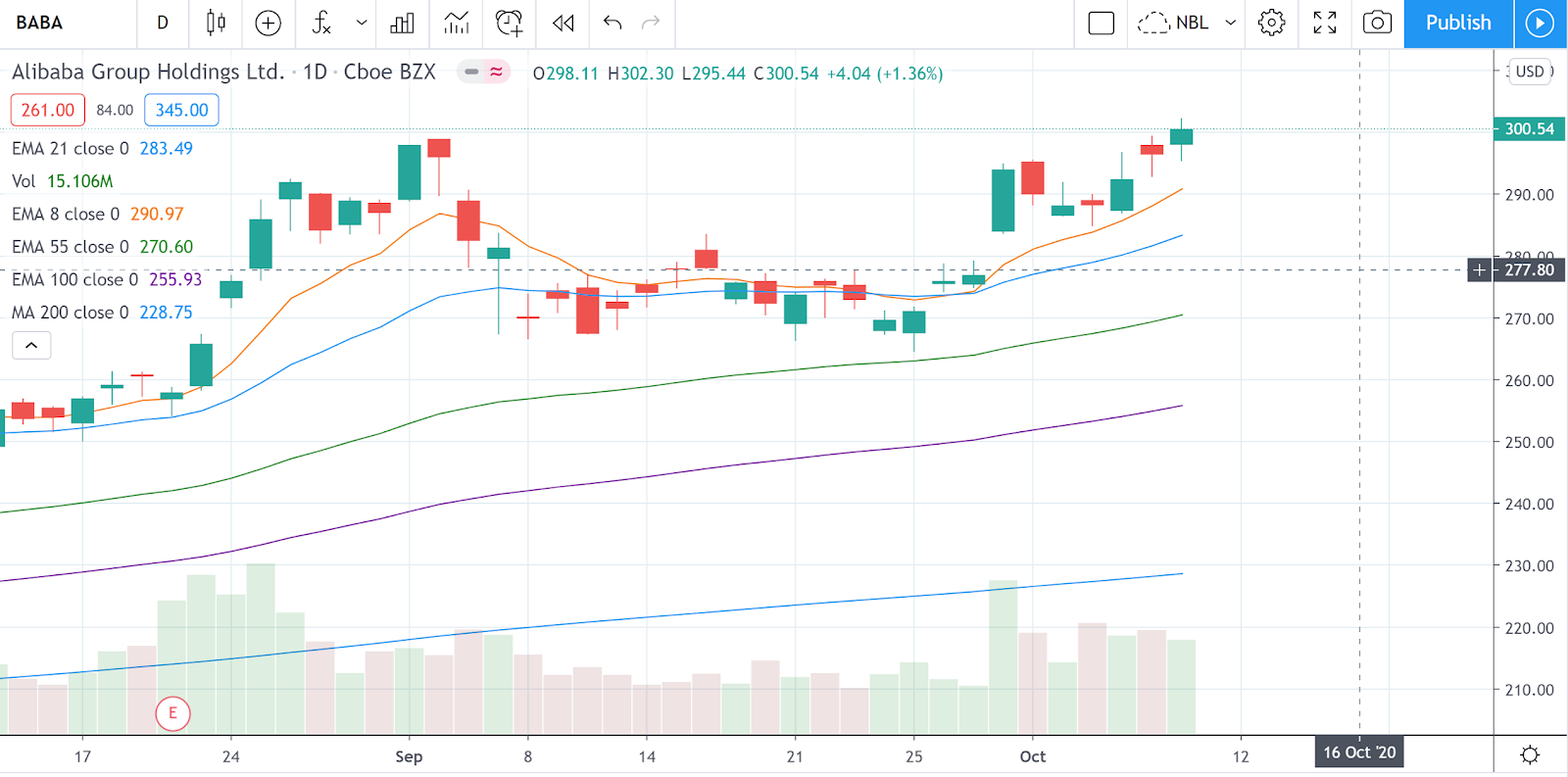
Task: Select the EMA 55 close indicator label
Action: click(71, 247)
